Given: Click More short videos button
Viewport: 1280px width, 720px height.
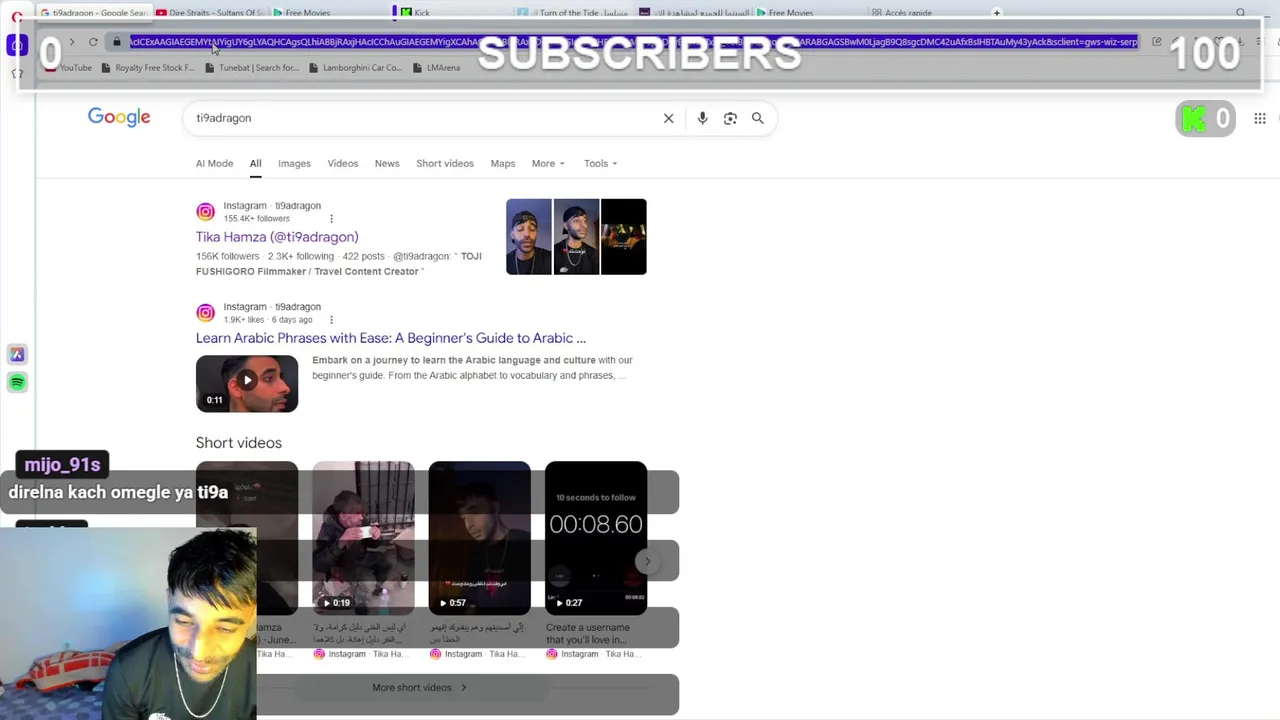Looking at the screenshot, I should (419, 688).
